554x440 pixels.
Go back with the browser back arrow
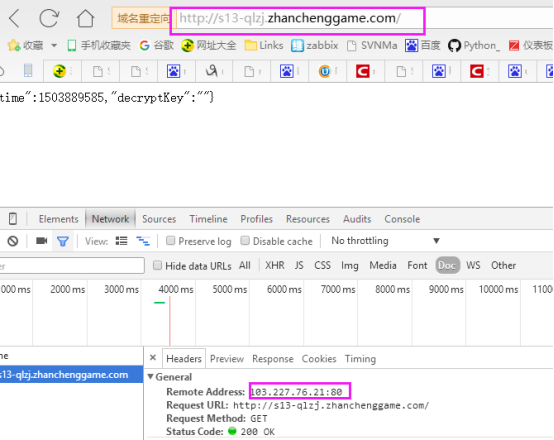(14, 18)
